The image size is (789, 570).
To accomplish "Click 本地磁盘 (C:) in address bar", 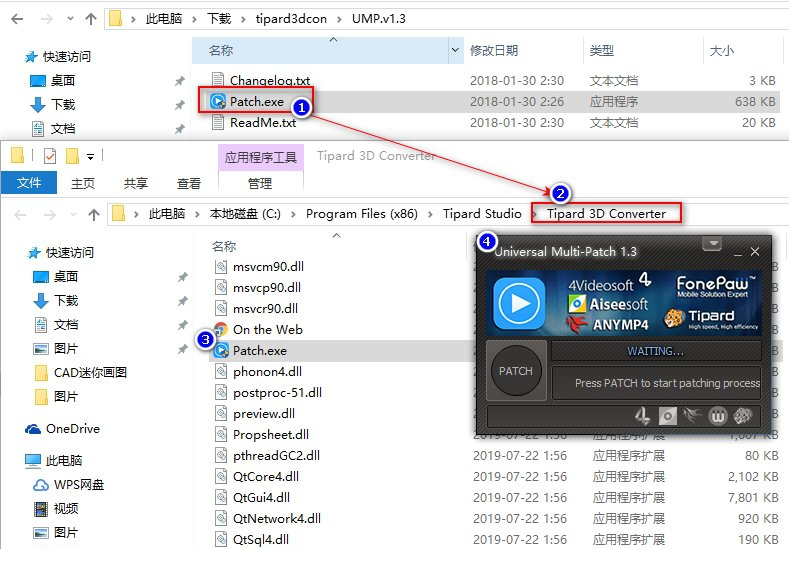I will coord(245,214).
